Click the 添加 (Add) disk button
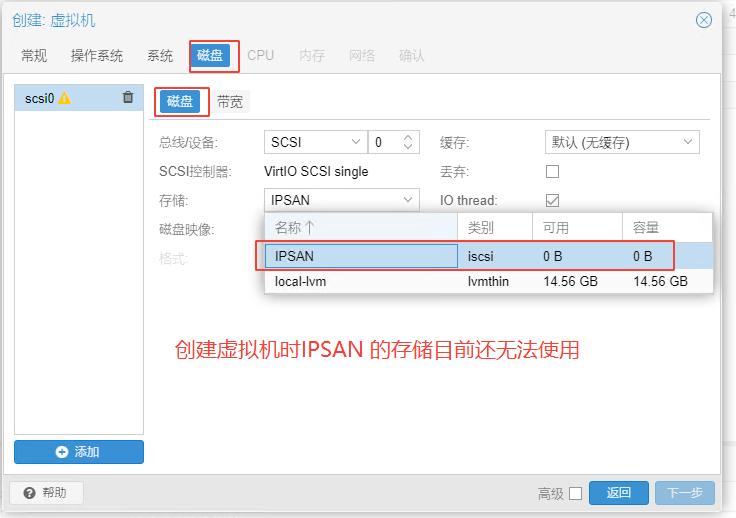 click(x=79, y=452)
